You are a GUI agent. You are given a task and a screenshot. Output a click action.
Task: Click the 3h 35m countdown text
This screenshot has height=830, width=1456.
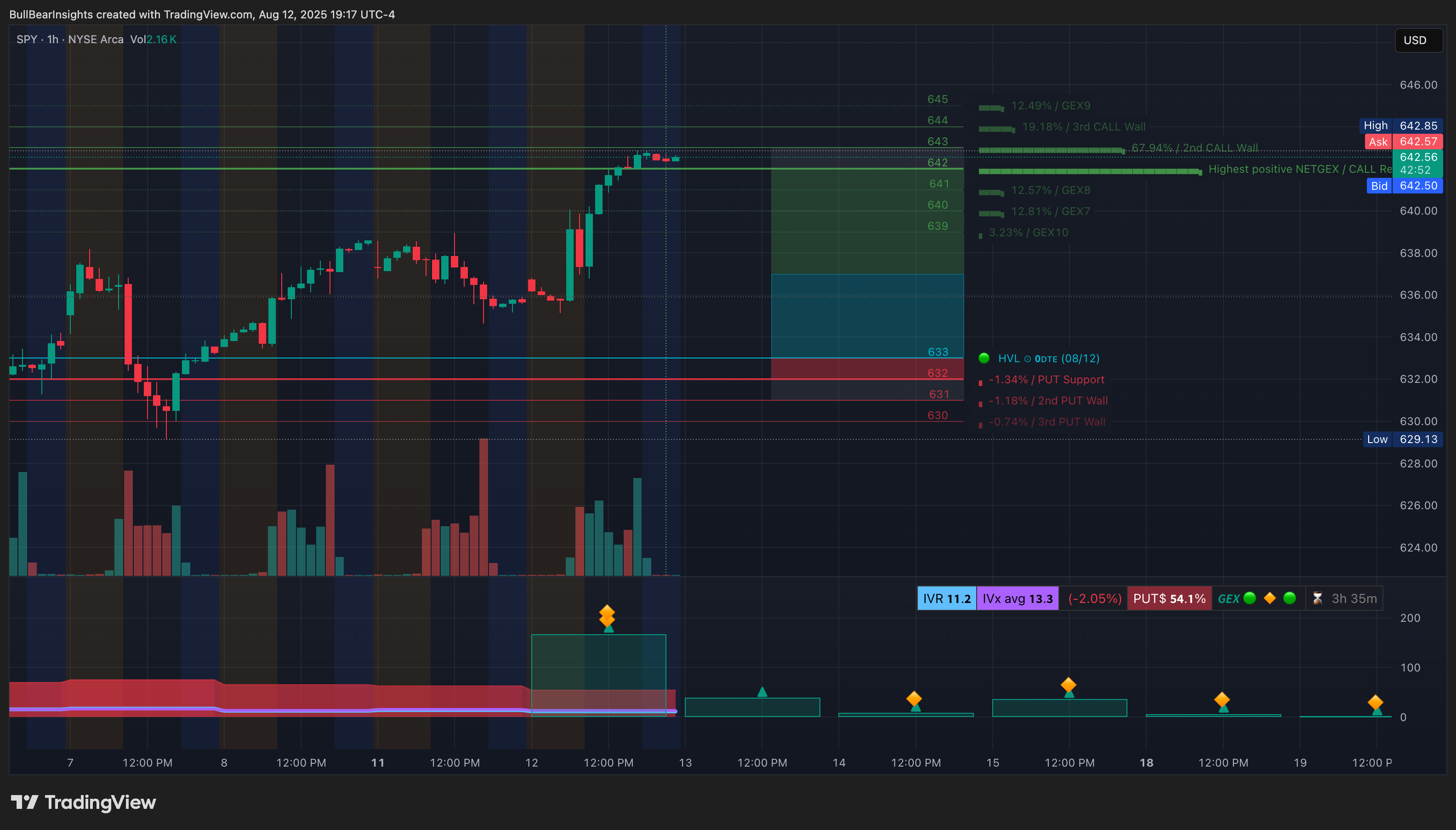coord(1354,598)
